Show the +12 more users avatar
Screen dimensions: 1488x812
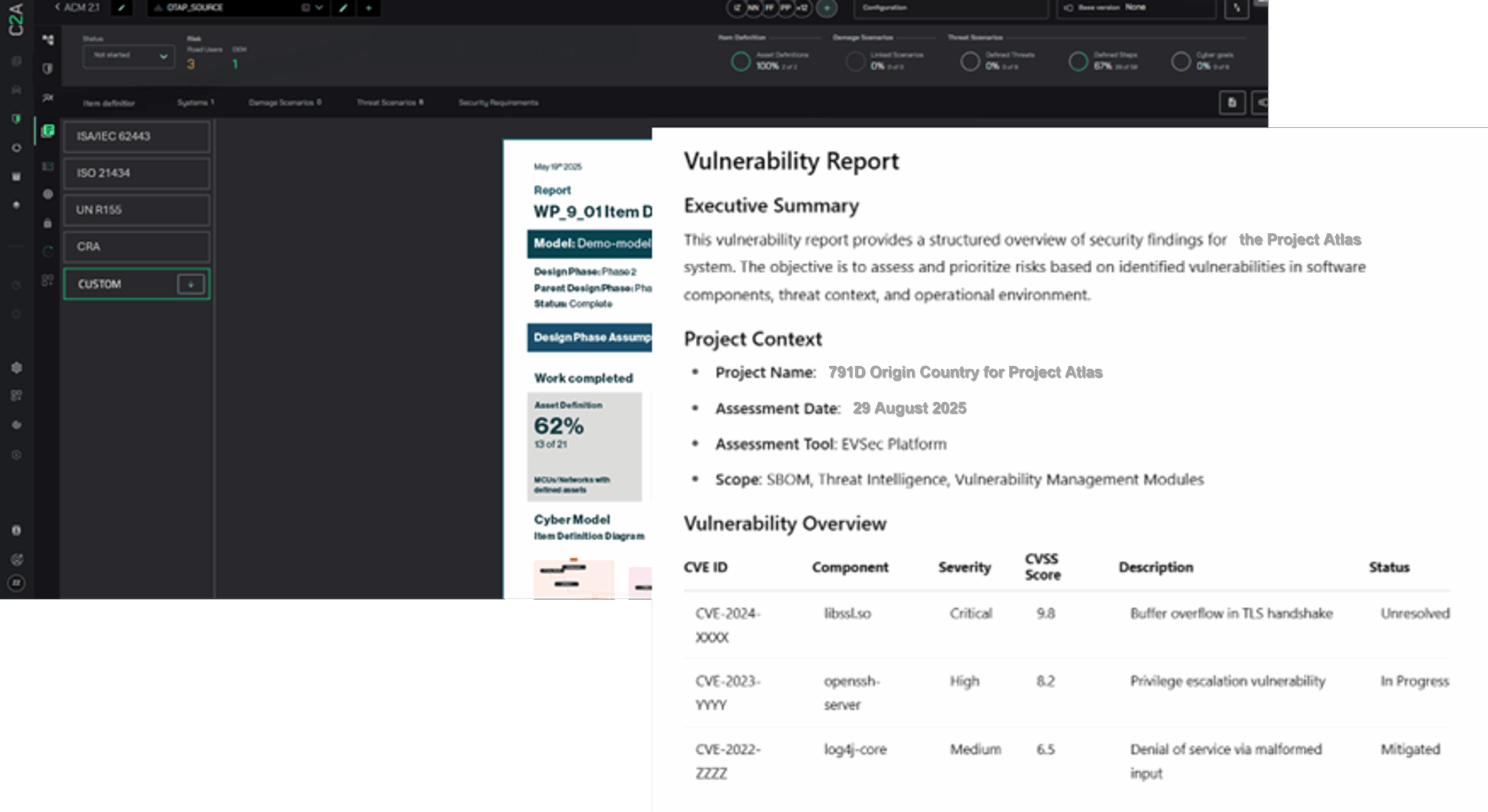click(x=802, y=8)
